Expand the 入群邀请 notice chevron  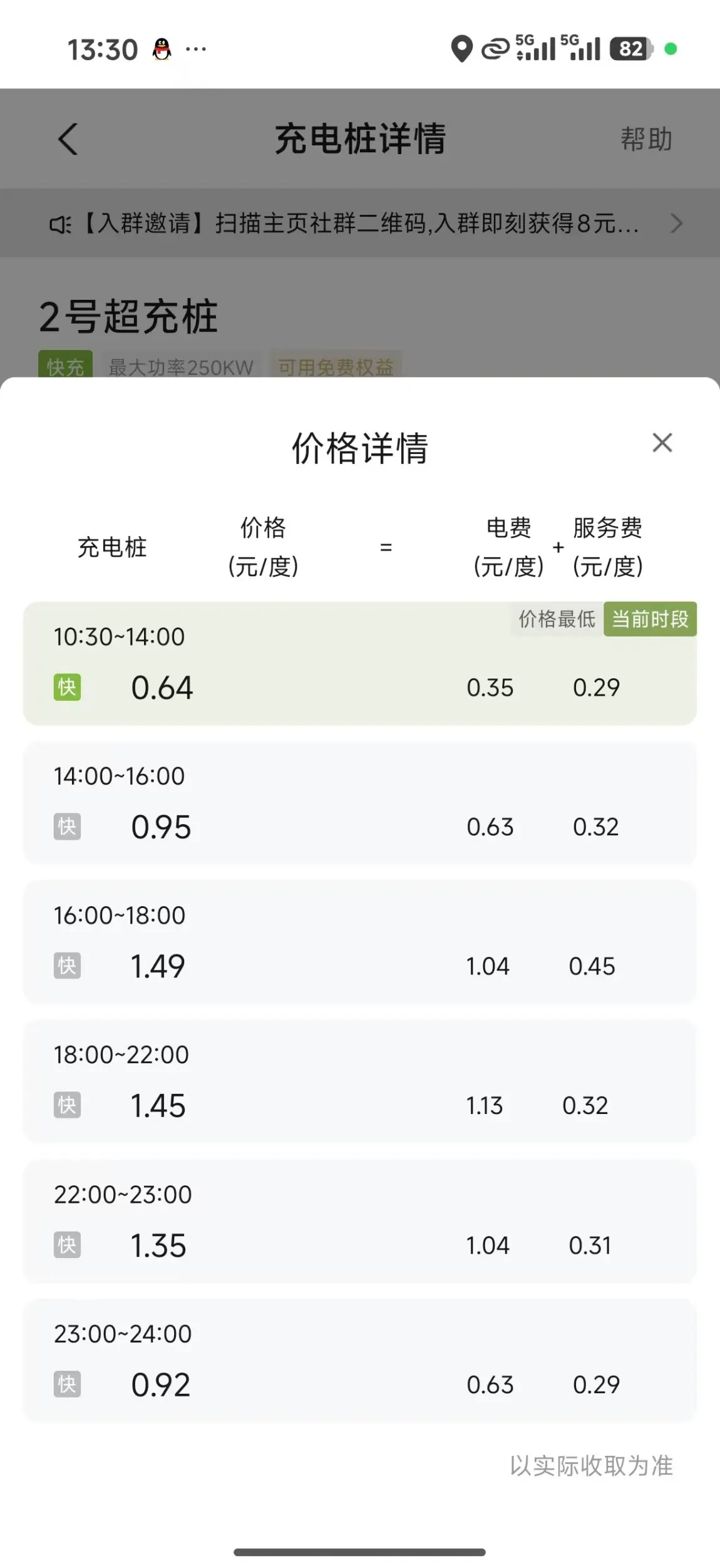(676, 224)
